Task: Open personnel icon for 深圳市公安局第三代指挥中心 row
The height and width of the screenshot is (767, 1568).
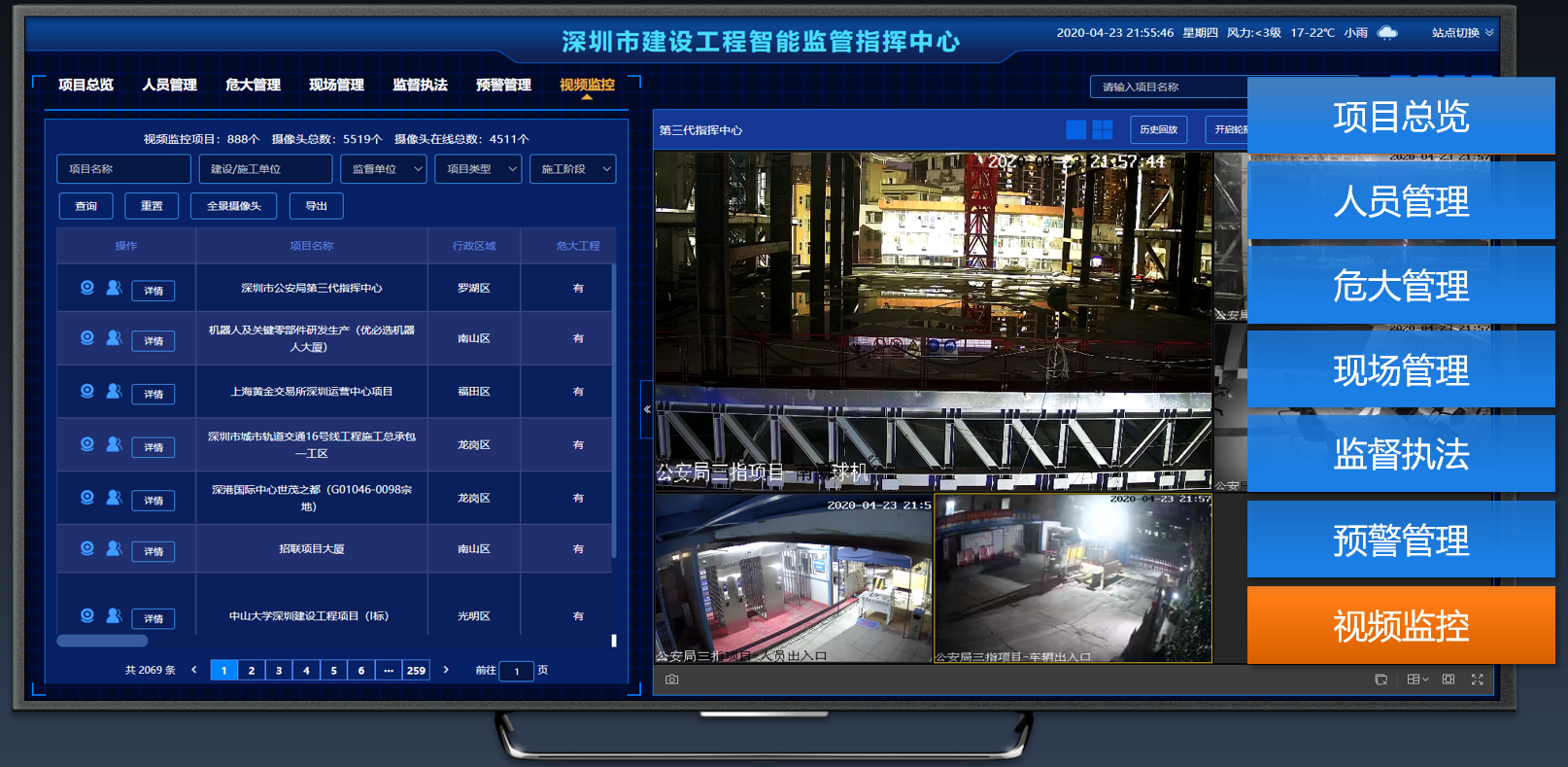Action: pyautogui.click(x=114, y=288)
